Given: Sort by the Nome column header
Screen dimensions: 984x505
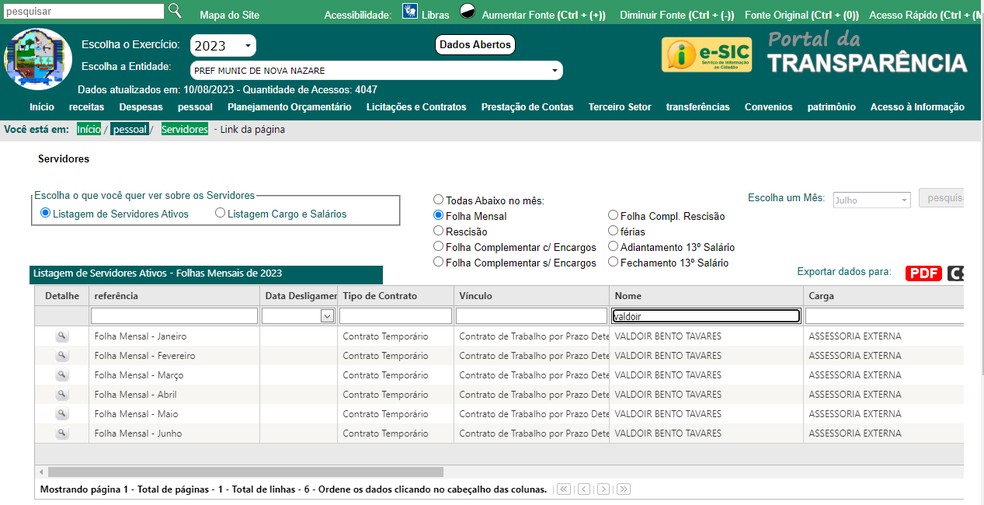Looking at the screenshot, I should (706, 295).
